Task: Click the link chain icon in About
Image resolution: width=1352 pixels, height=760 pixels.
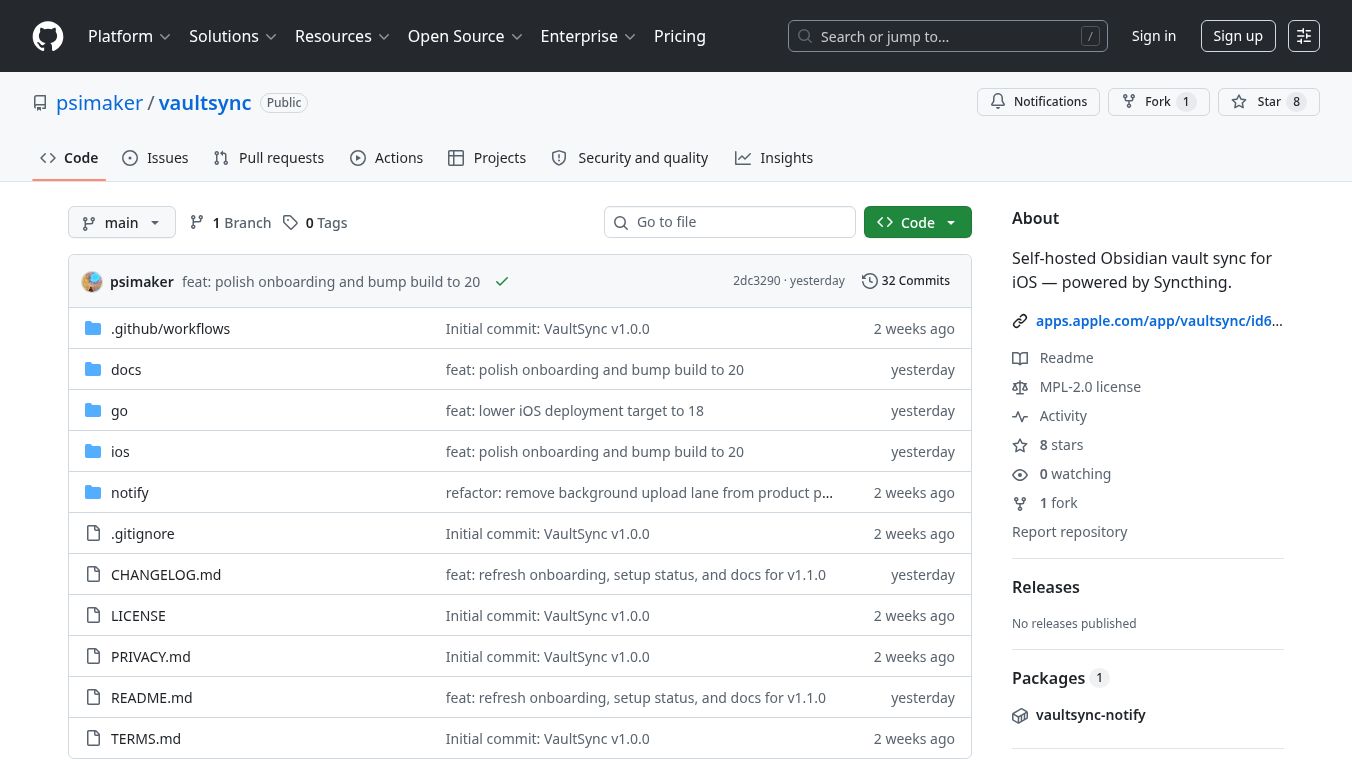Action: point(1020,321)
